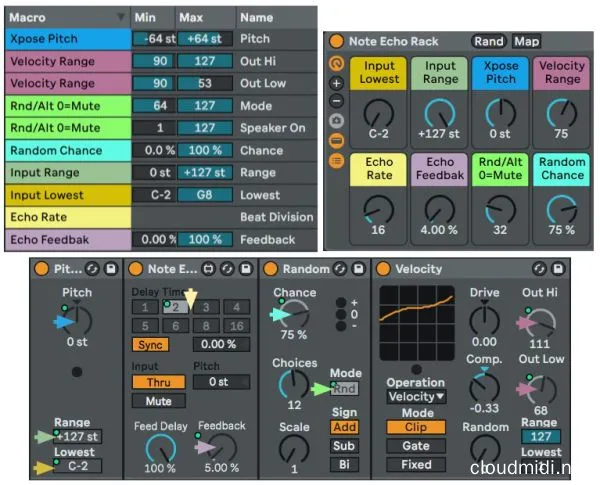The width and height of the screenshot is (600, 485).
Task: Click the Input Lowest macro knob
Action: (x=378, y=114)
